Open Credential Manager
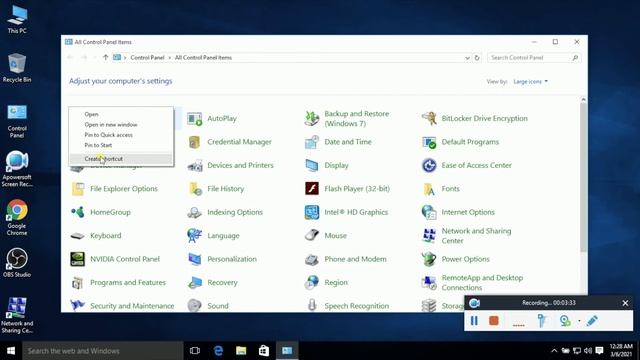The width and height of the screenshot is (640, 360). pyautogui.click(x=229, y=142)
